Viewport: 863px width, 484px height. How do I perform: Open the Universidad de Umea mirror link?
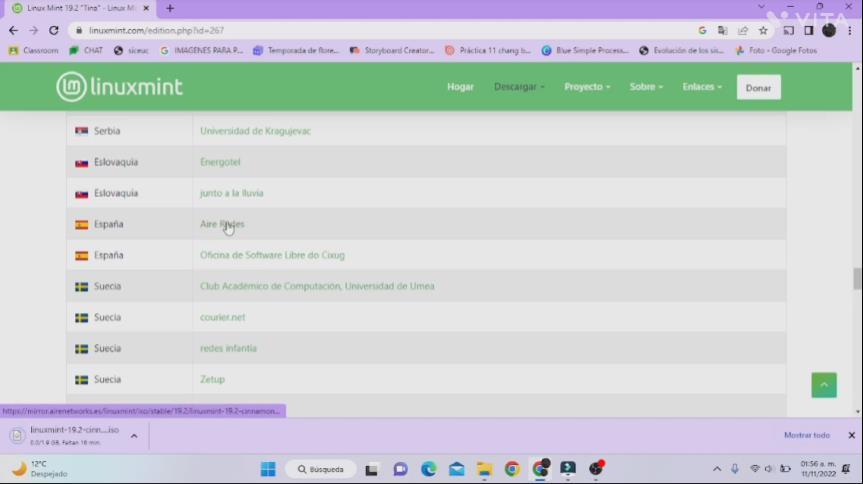317,286
